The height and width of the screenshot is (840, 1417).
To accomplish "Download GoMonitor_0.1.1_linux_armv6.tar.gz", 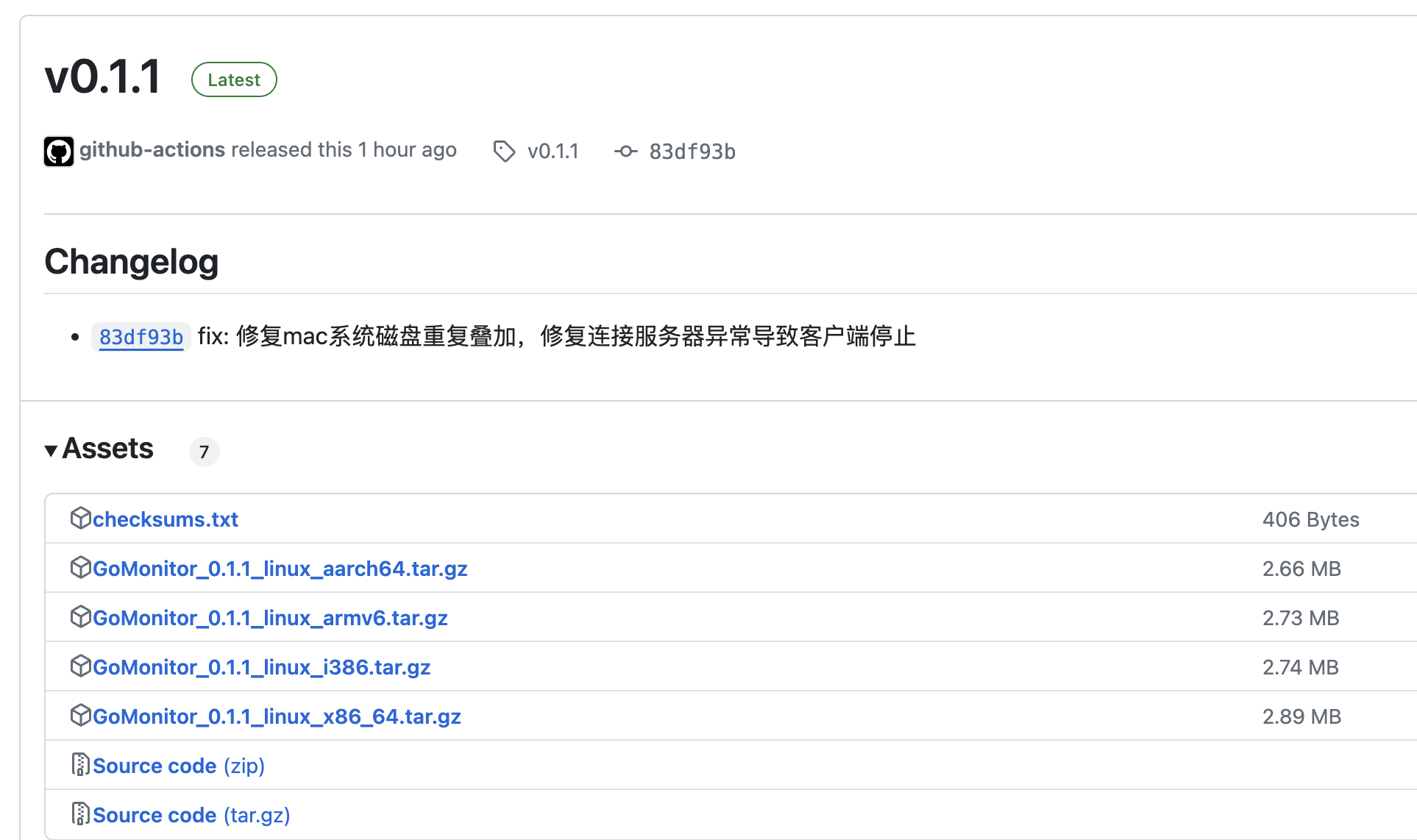I will pyautogui.click(x=270, y=618).
